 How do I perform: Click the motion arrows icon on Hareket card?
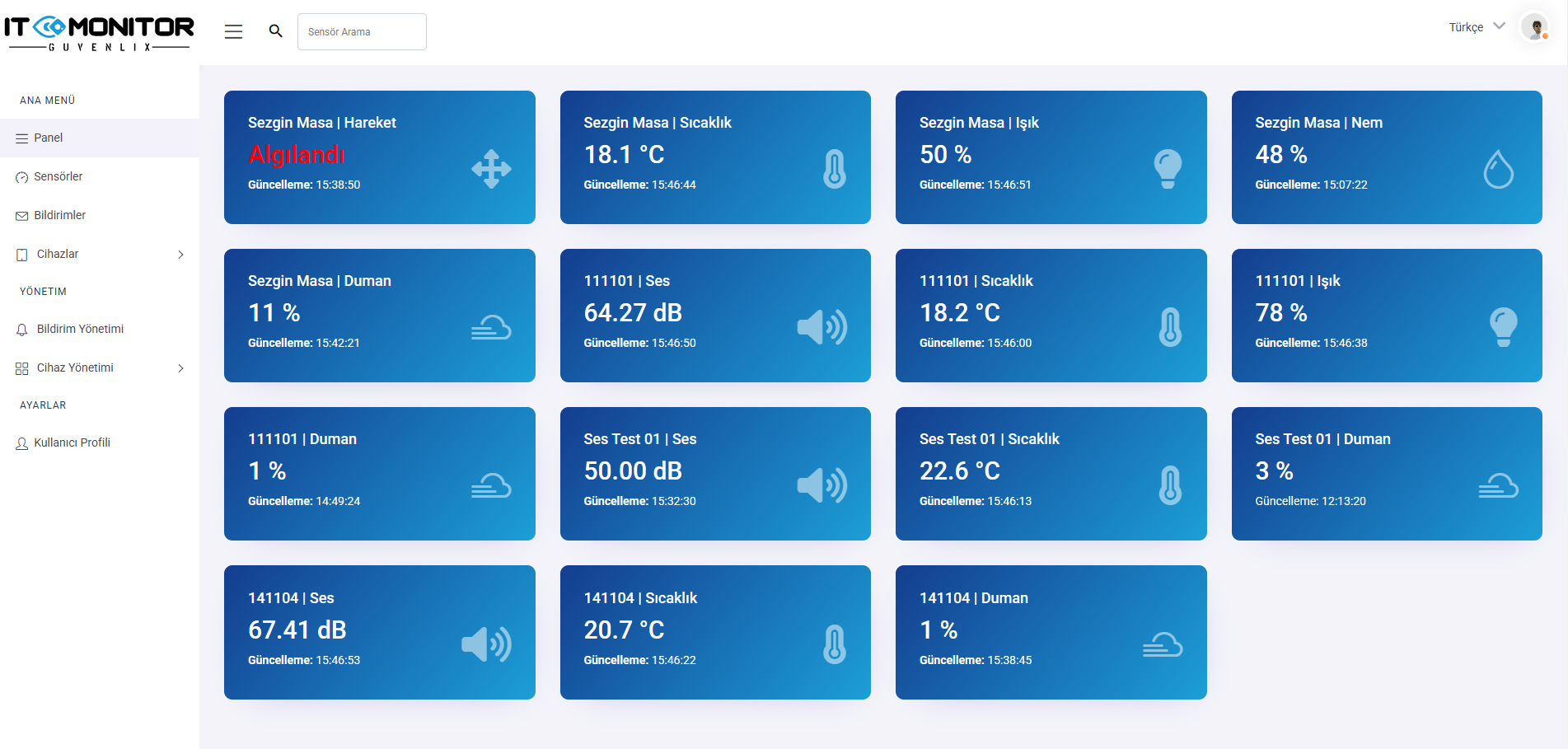click(x=491, y=169)
